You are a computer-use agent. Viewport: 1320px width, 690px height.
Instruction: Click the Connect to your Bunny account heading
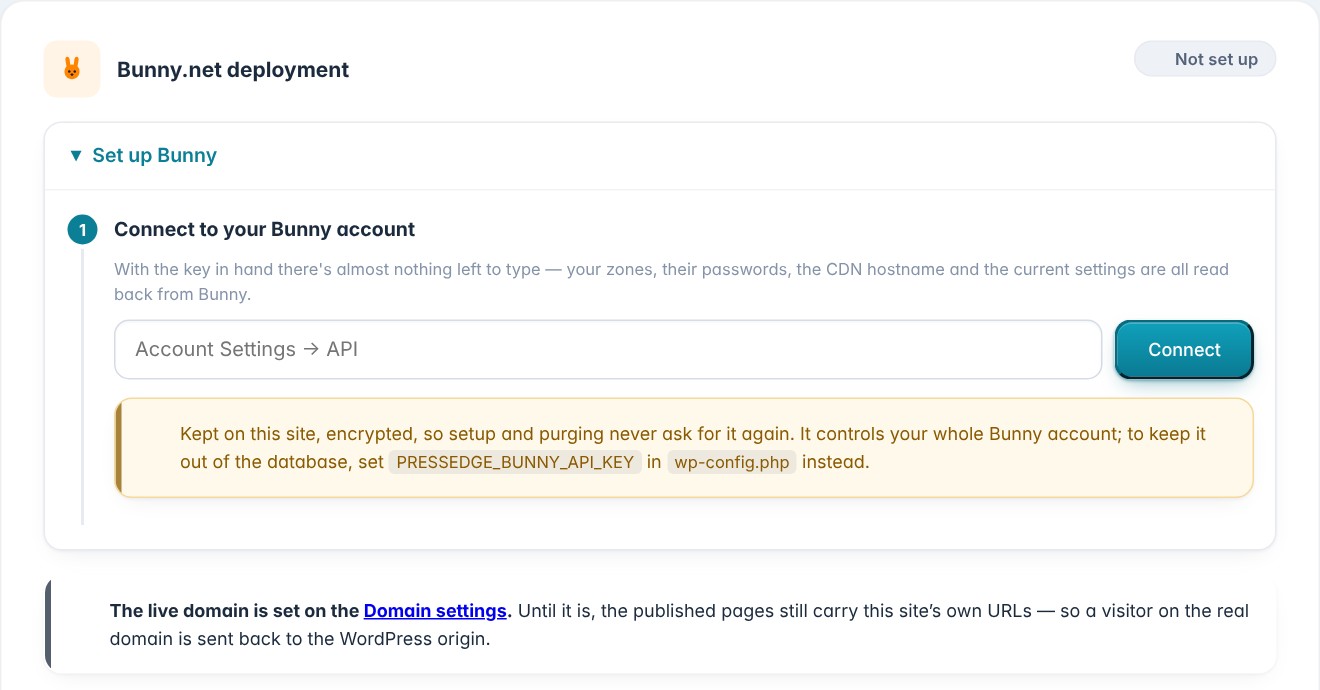[x=265, y=229]
